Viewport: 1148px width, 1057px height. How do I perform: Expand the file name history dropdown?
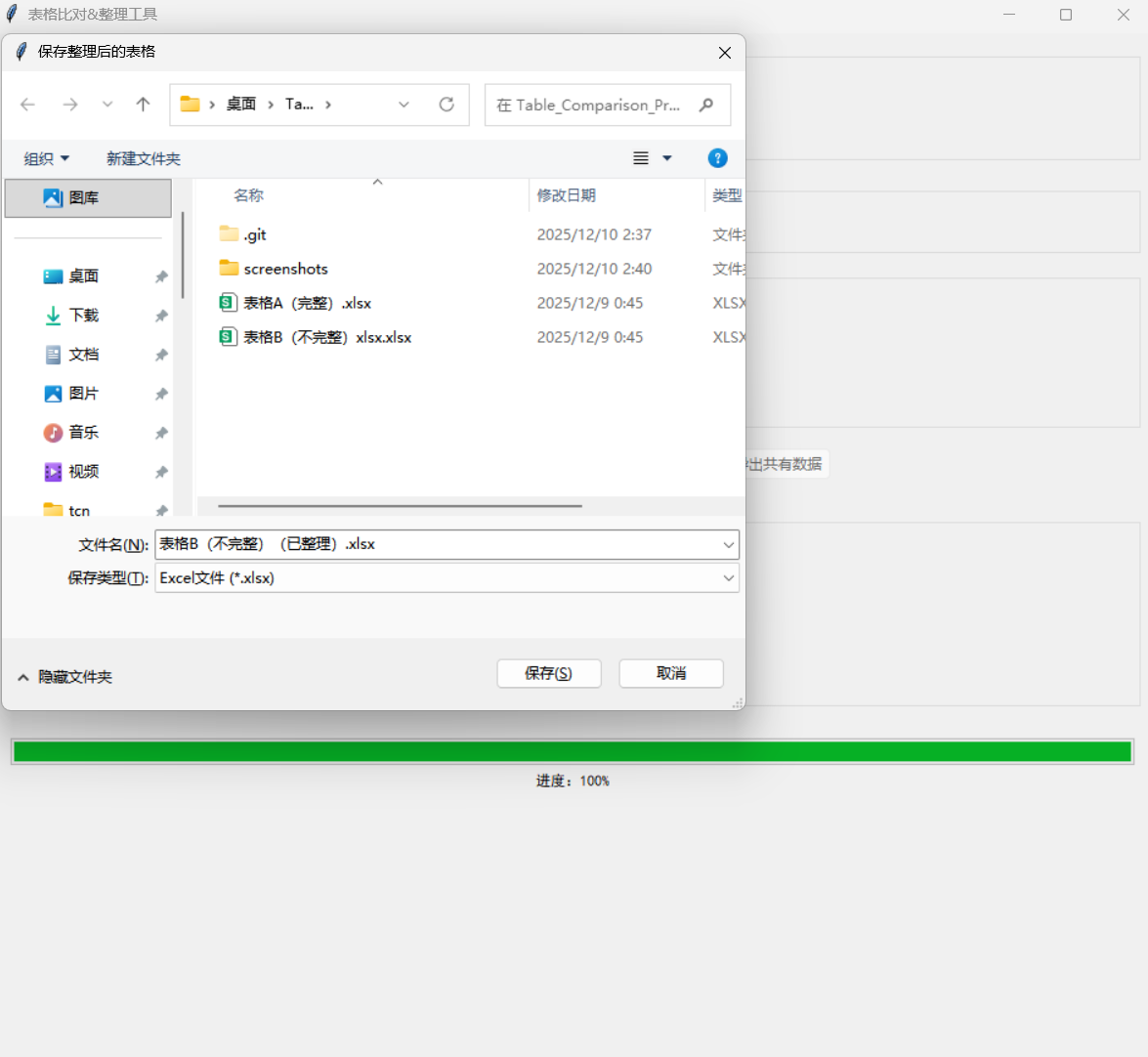point(729,544)
